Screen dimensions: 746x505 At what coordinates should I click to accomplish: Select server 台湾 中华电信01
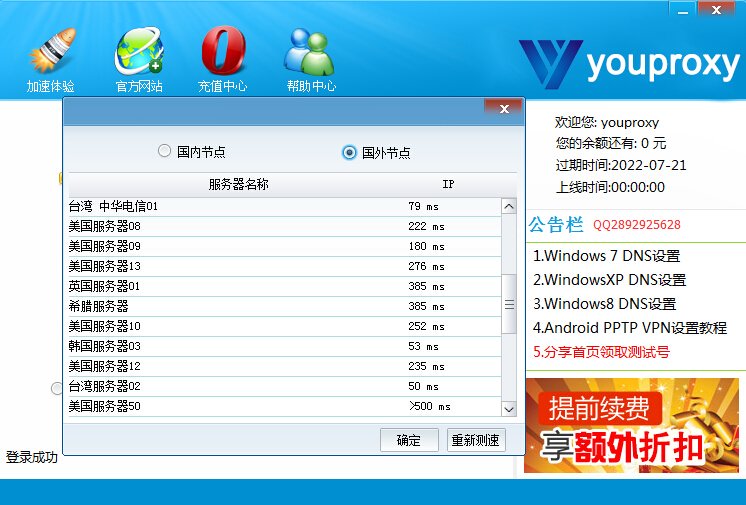[285, 207]
